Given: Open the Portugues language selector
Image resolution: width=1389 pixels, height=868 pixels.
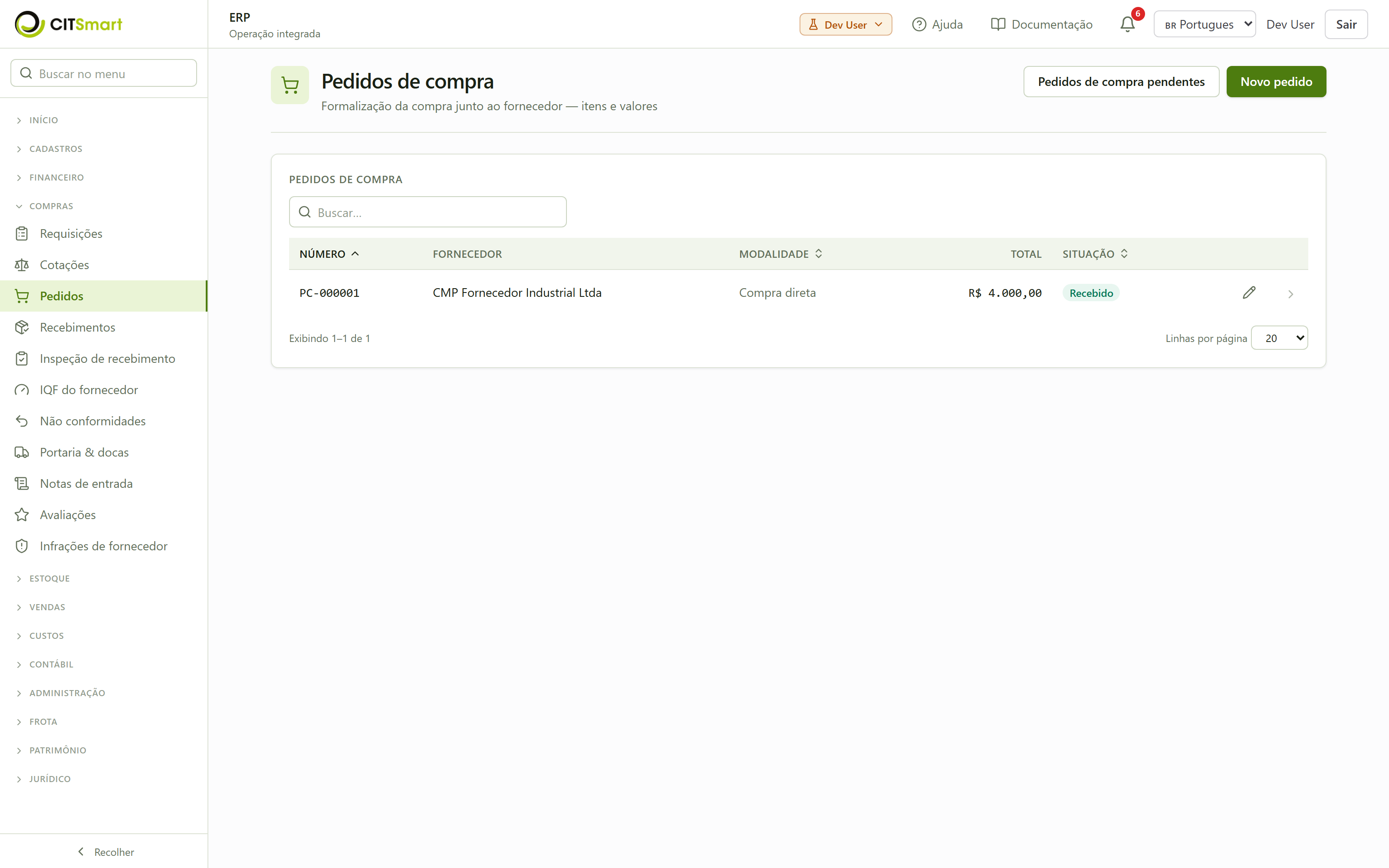Looking at the screenshot, I should 1204,24.
